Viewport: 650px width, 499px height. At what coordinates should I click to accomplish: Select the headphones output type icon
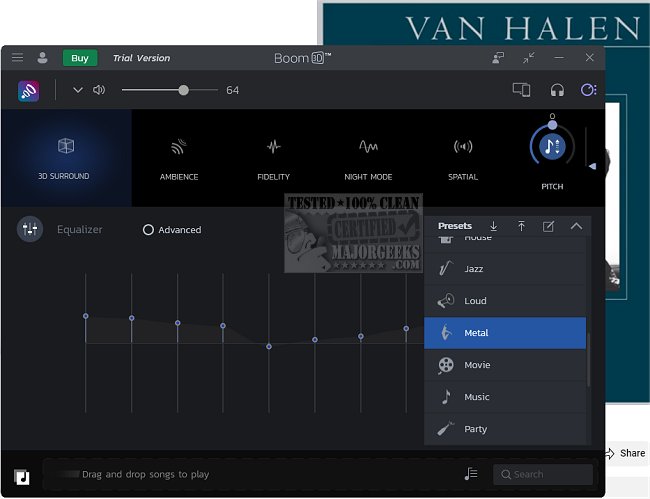pyautogui.click(x=557, y=90)
